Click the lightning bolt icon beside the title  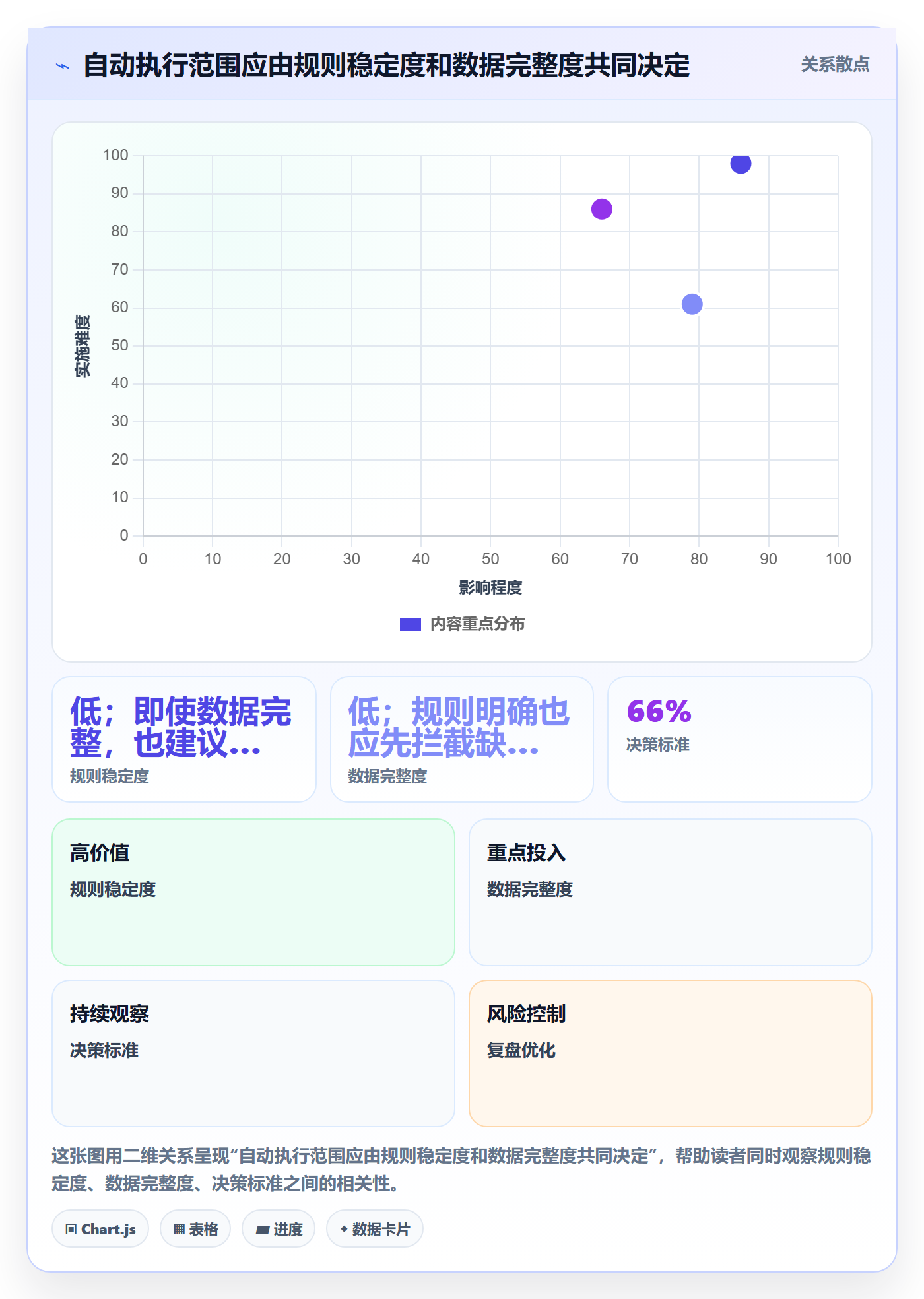click(63, 66)
